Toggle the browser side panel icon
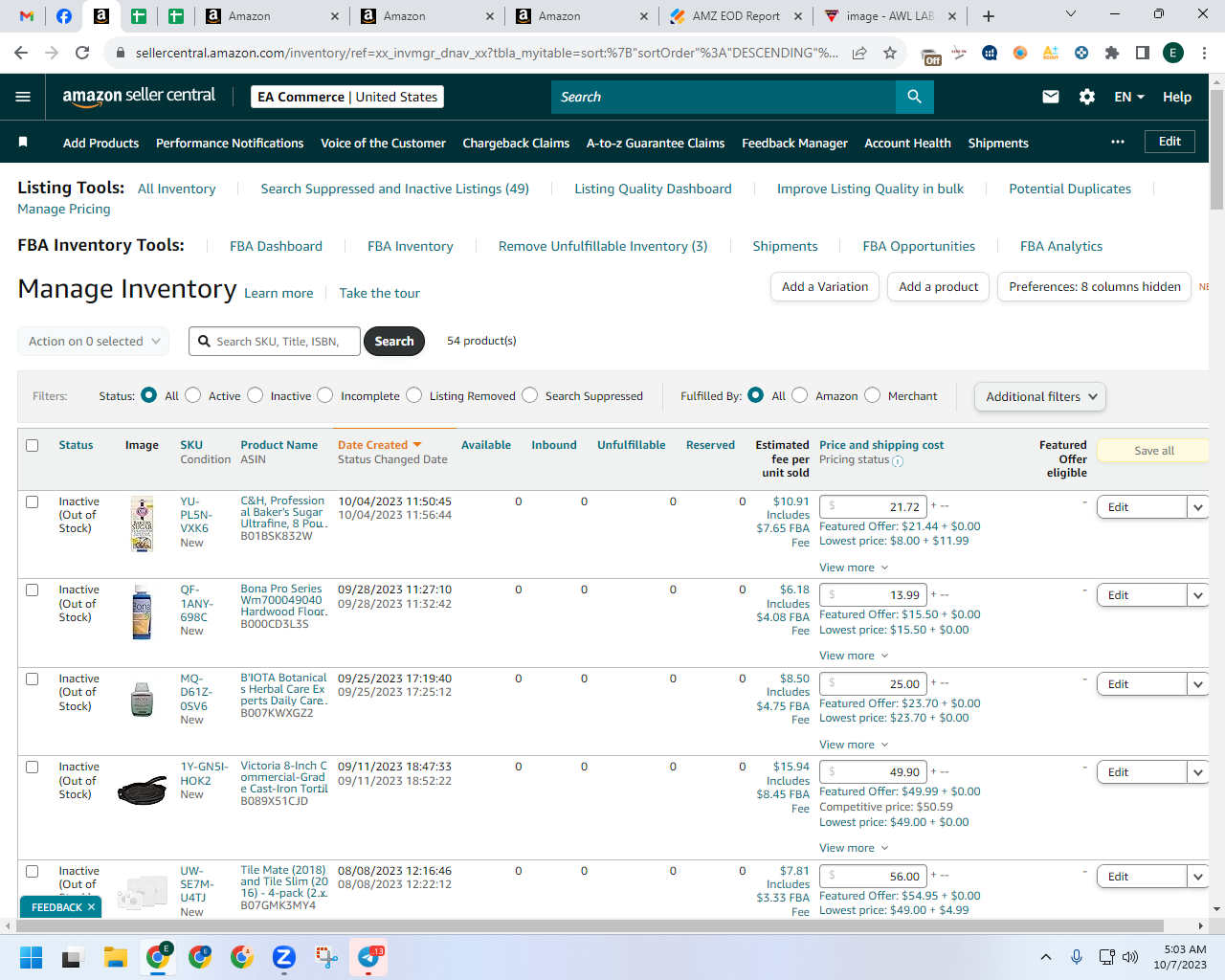This screenshot has height=980, width=1225. (1143, 53)
